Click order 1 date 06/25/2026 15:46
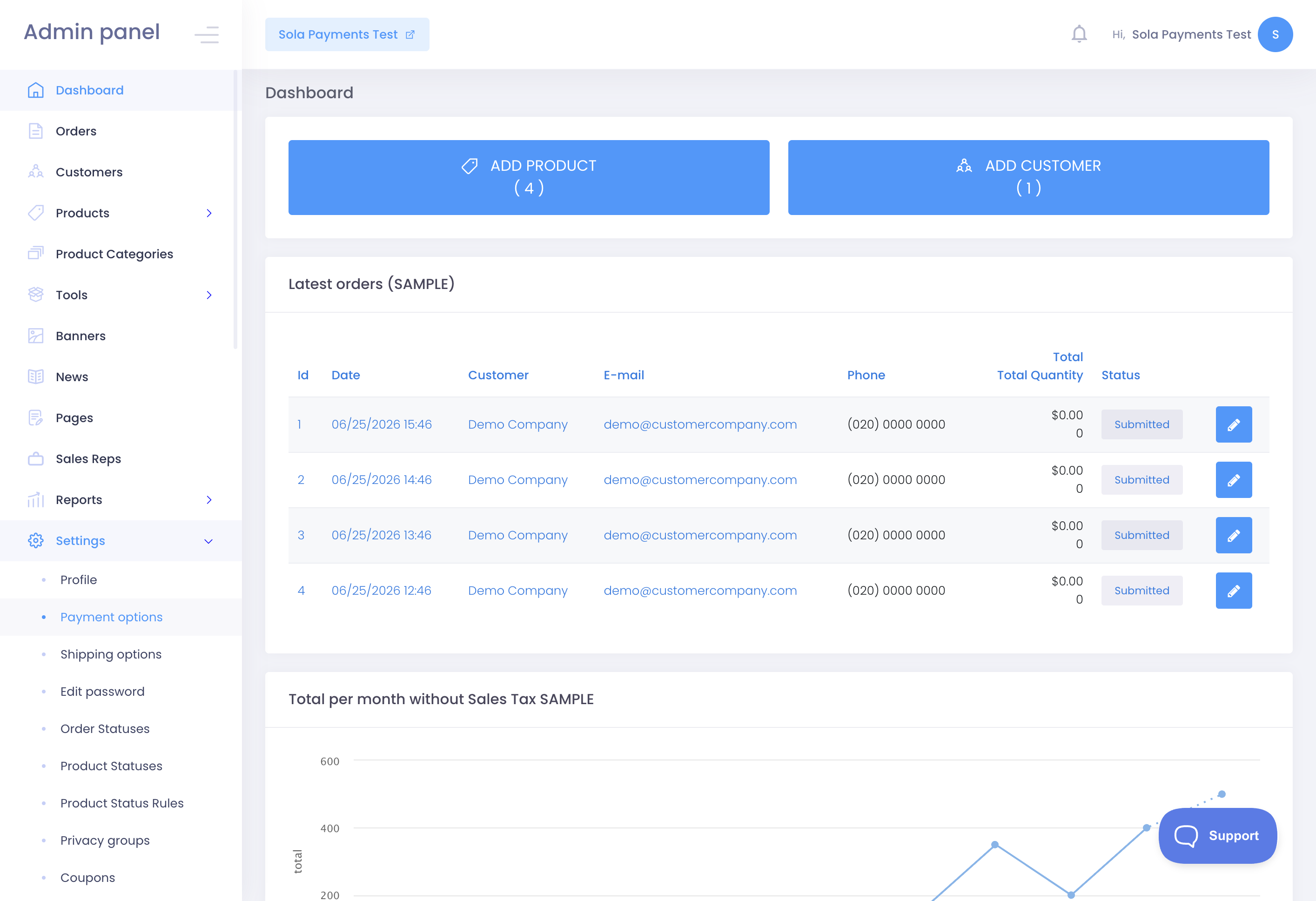1316x901 pixels. [382, 424]
